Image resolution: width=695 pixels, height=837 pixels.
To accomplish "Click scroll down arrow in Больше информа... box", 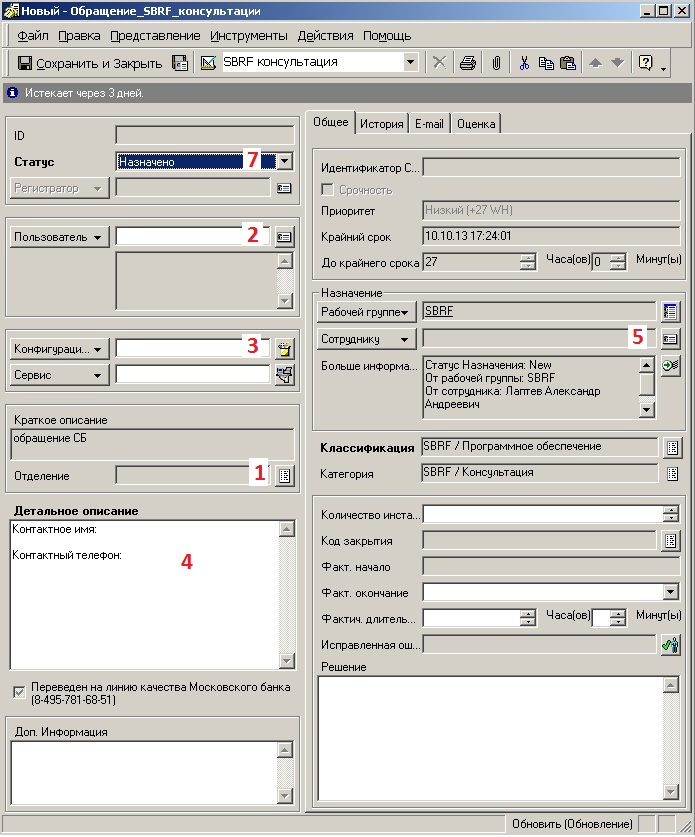I will point(646,410).
